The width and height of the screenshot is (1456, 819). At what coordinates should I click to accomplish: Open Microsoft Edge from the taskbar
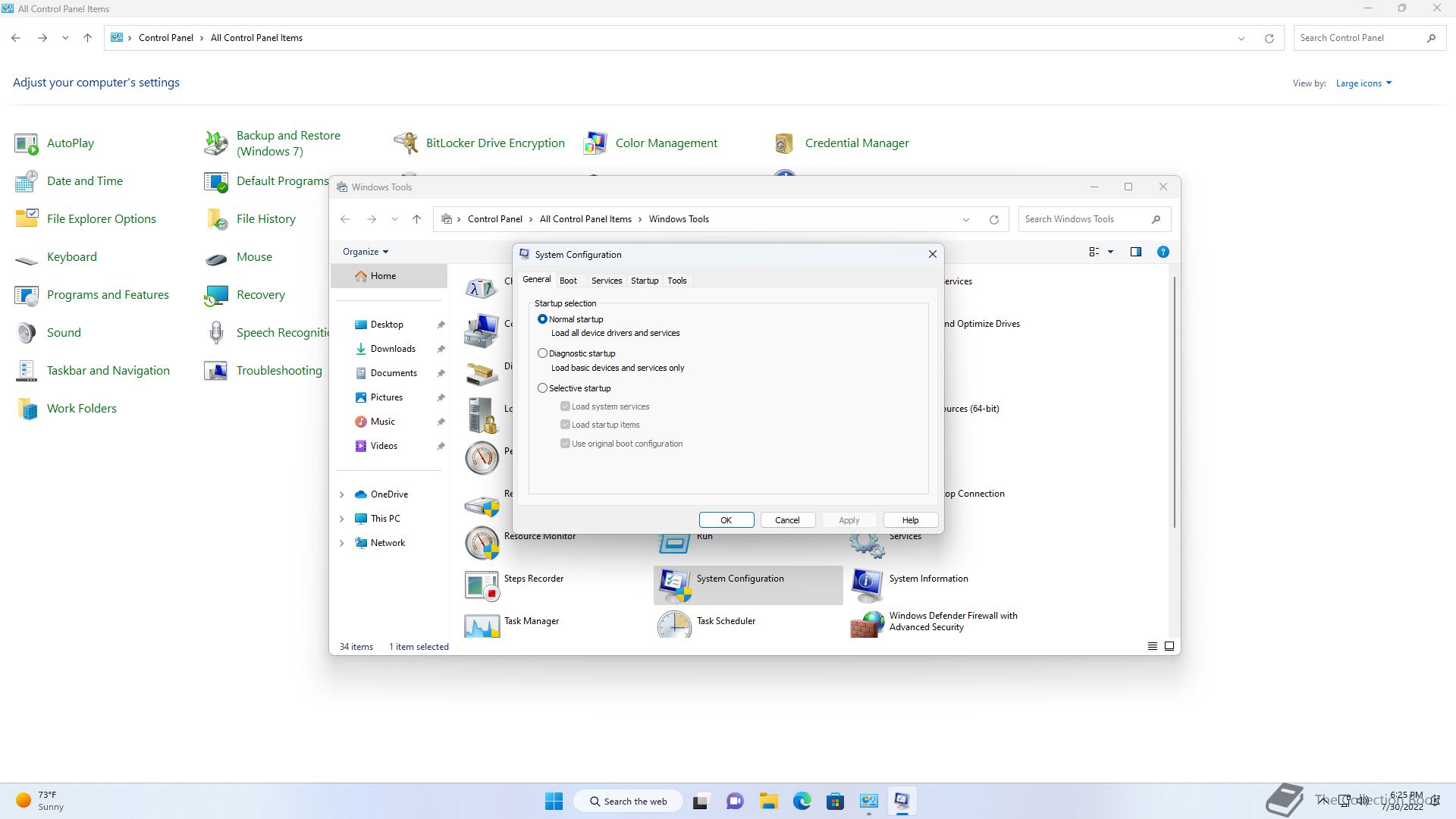tap(802, 801)
